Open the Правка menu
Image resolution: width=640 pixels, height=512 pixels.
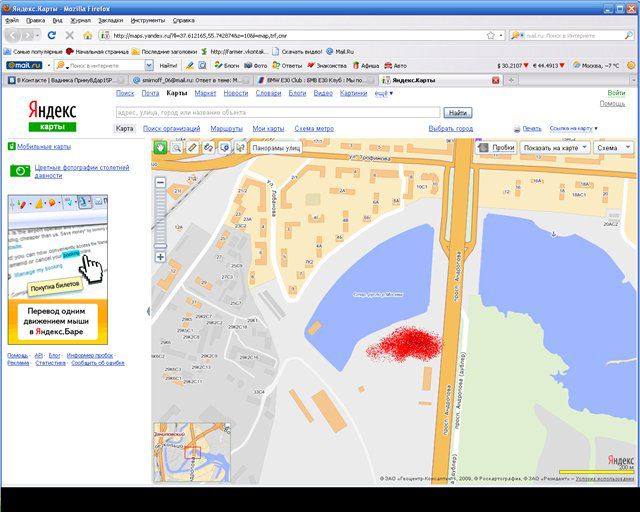click(35, 20)
